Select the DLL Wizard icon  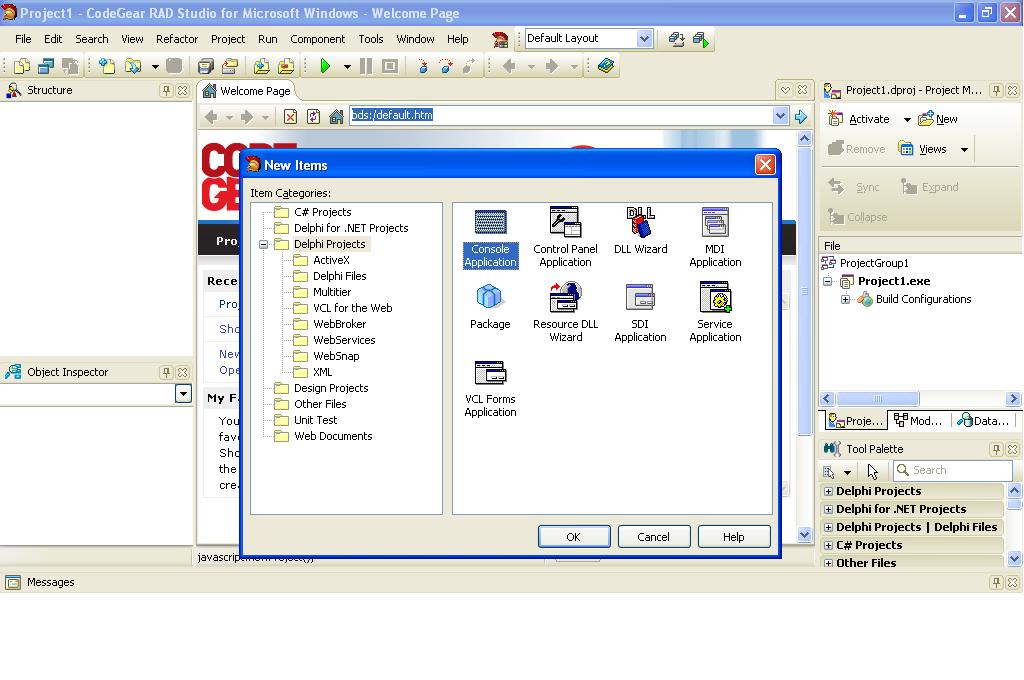[x=640, y=222]
